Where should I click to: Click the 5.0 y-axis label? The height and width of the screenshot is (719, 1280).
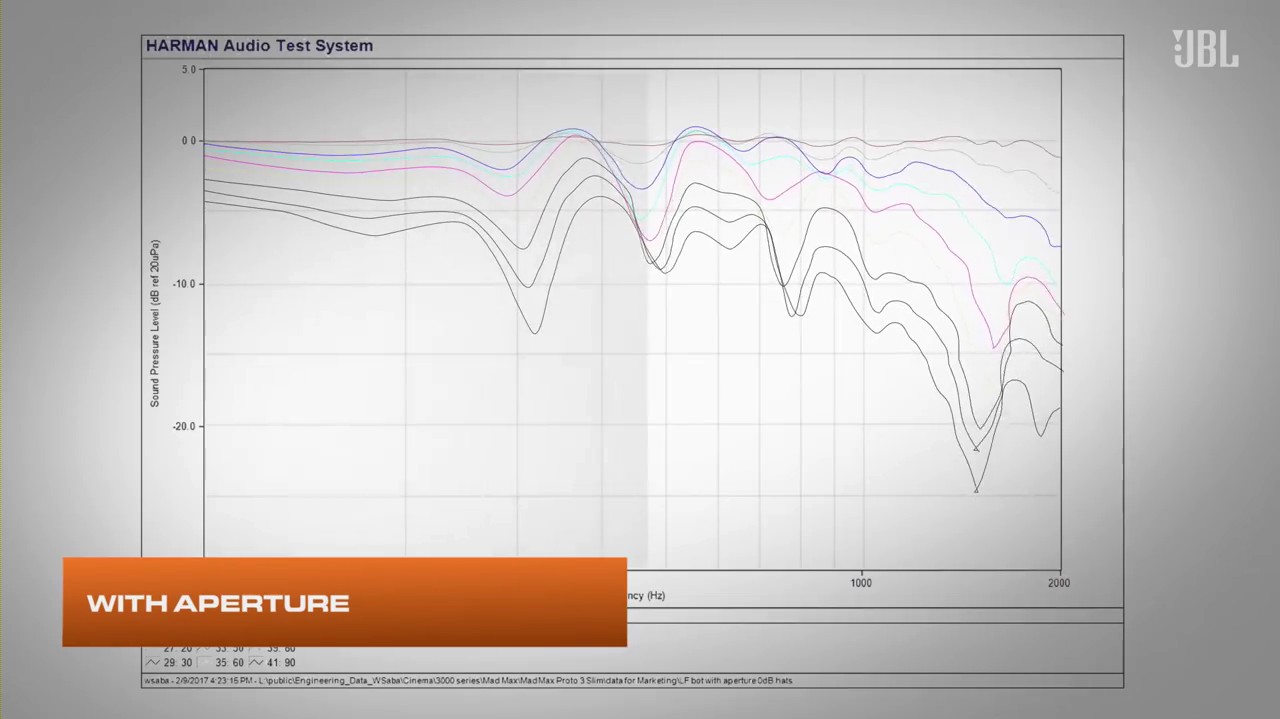click(x=189, y=70)
